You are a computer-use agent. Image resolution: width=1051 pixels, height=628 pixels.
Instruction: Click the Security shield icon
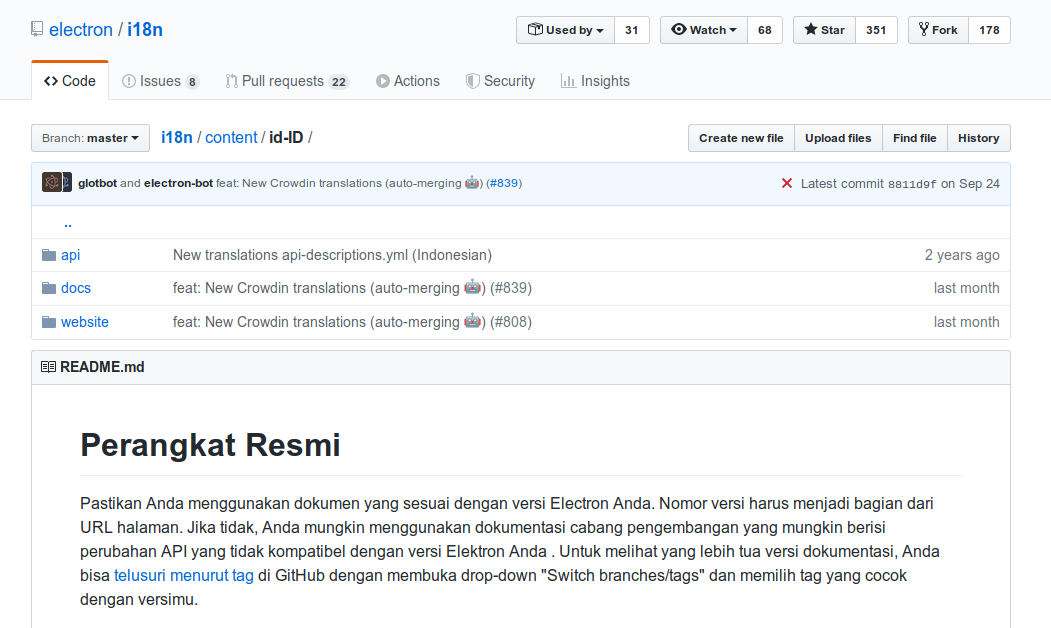tap(470, 80)
